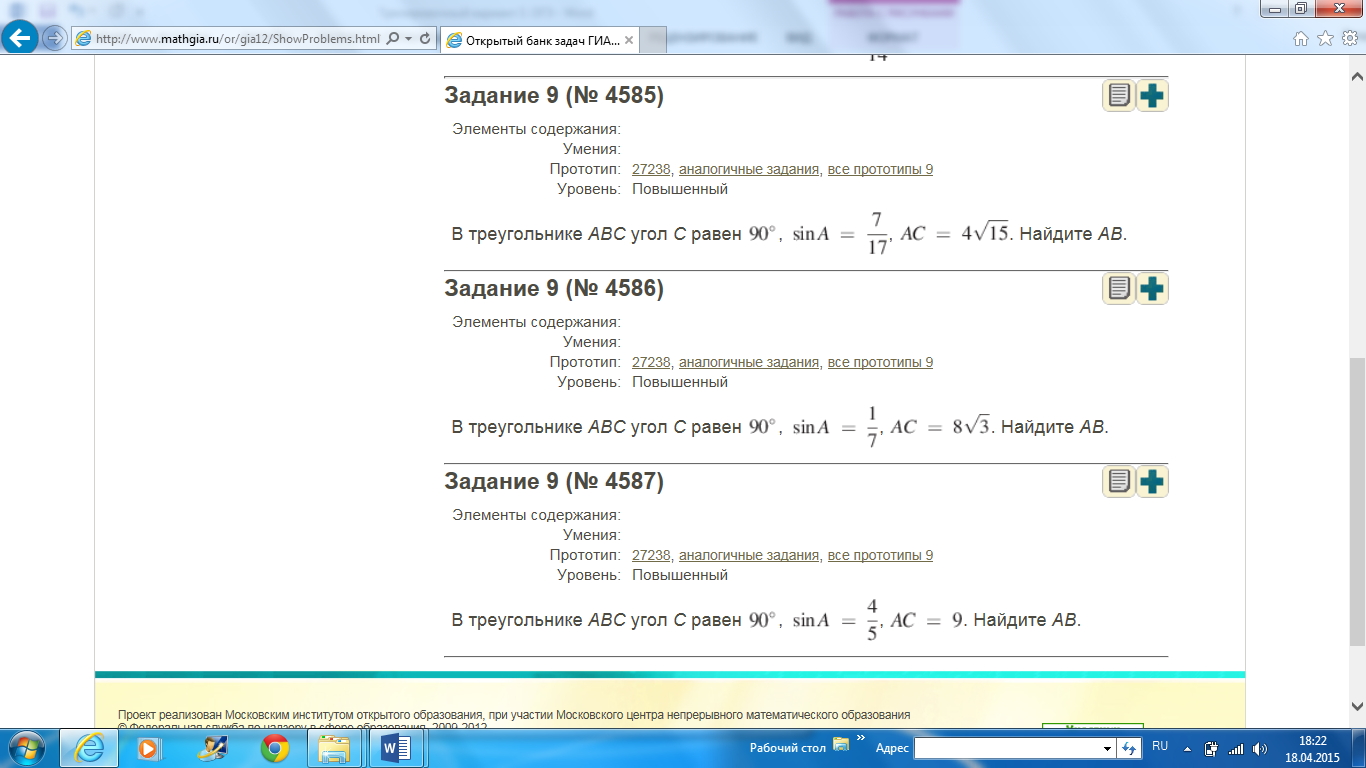
Task: Click heading 'Задание 9 (№ 4586)'
Action: 554,289
